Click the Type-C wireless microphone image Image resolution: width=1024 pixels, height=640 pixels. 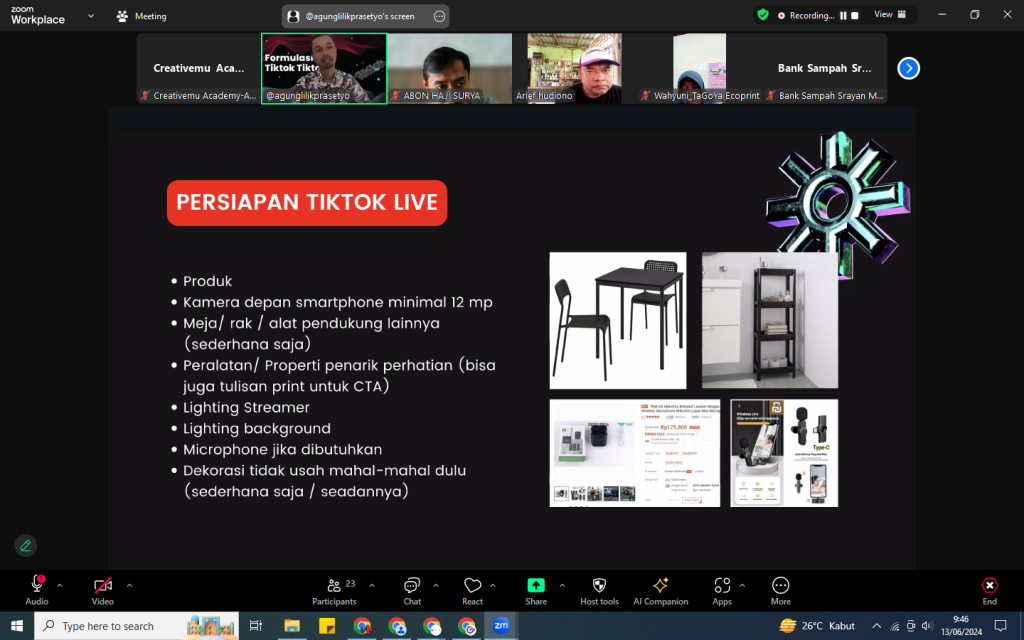784,453
